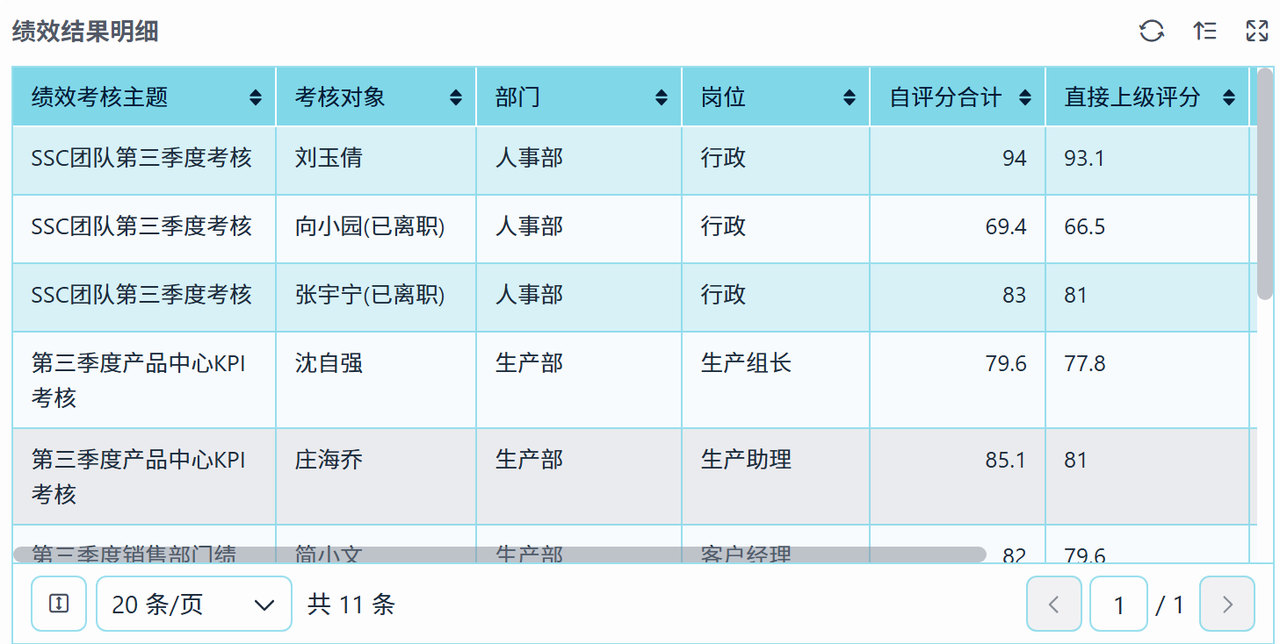Click the page number input field
This screenshot has height=644, width=1280.
tap(1118, 604)
